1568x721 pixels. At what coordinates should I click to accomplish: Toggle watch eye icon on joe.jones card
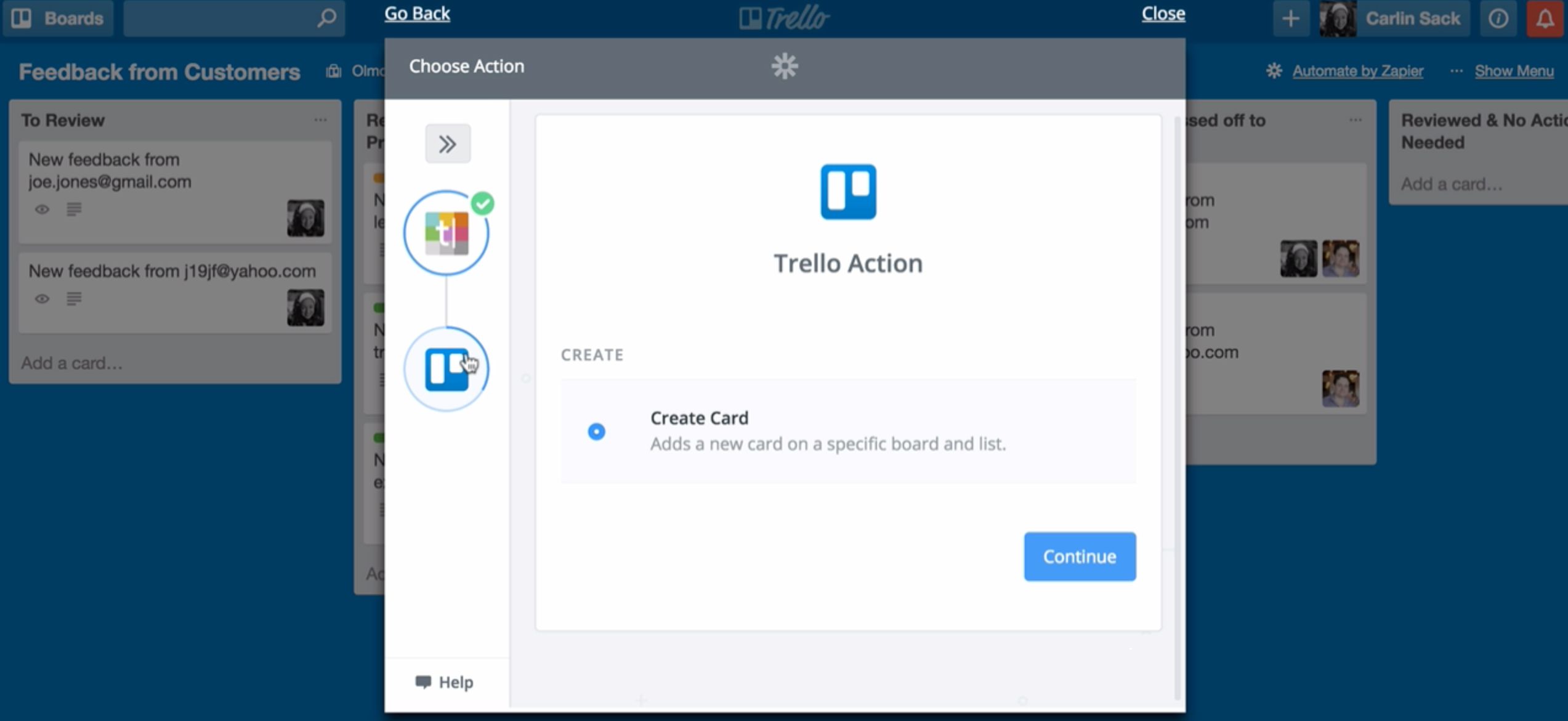click(x=42, y=210)
